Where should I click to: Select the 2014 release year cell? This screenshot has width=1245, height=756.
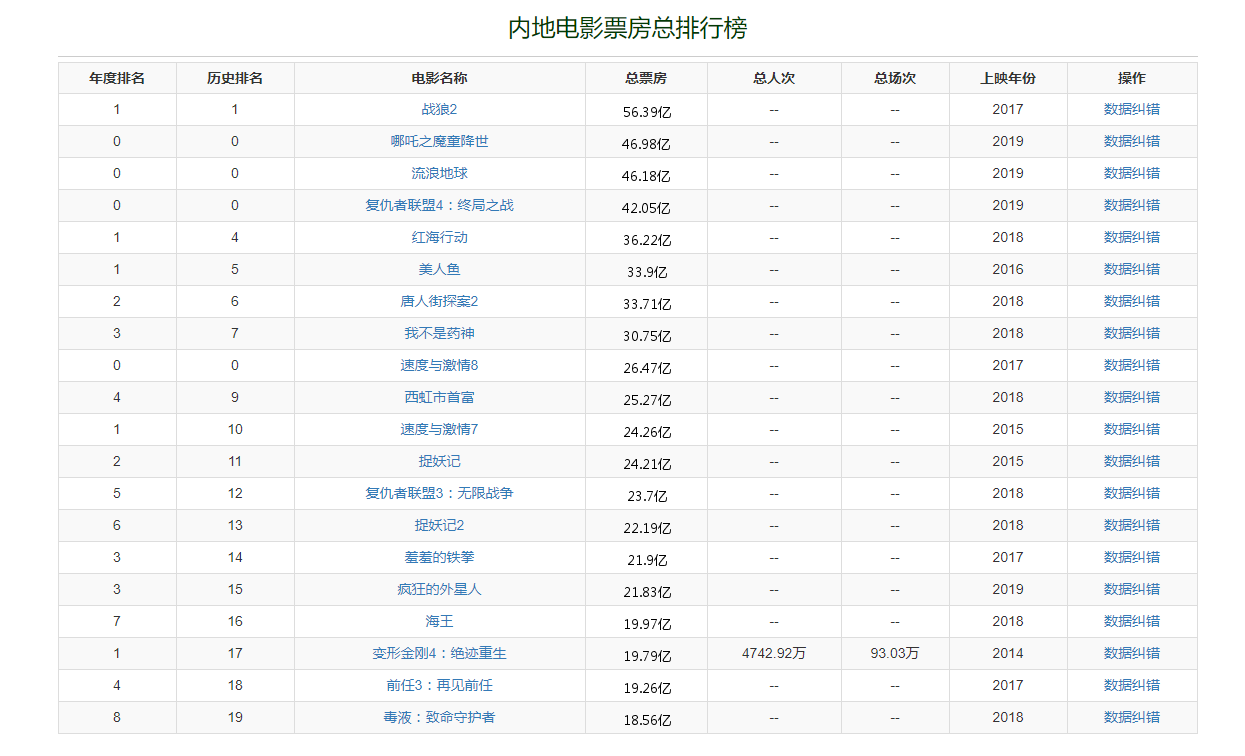(1008, 654)
